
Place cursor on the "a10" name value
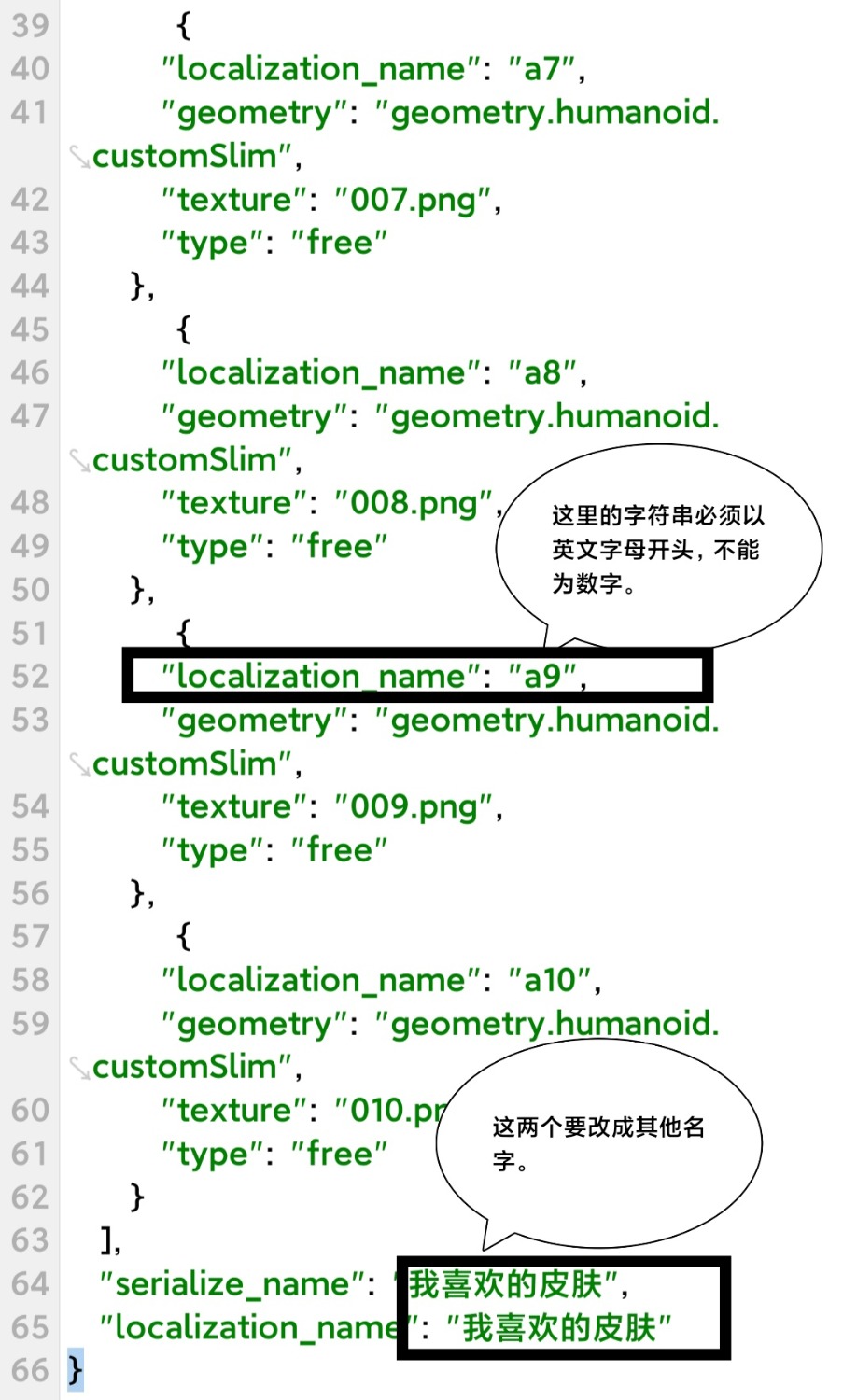coord(550,981)
